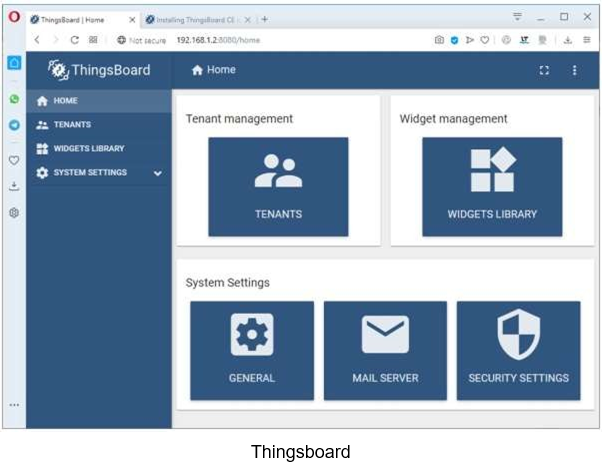
Task: Open the three-dot user menu in header
Action: 574,70
